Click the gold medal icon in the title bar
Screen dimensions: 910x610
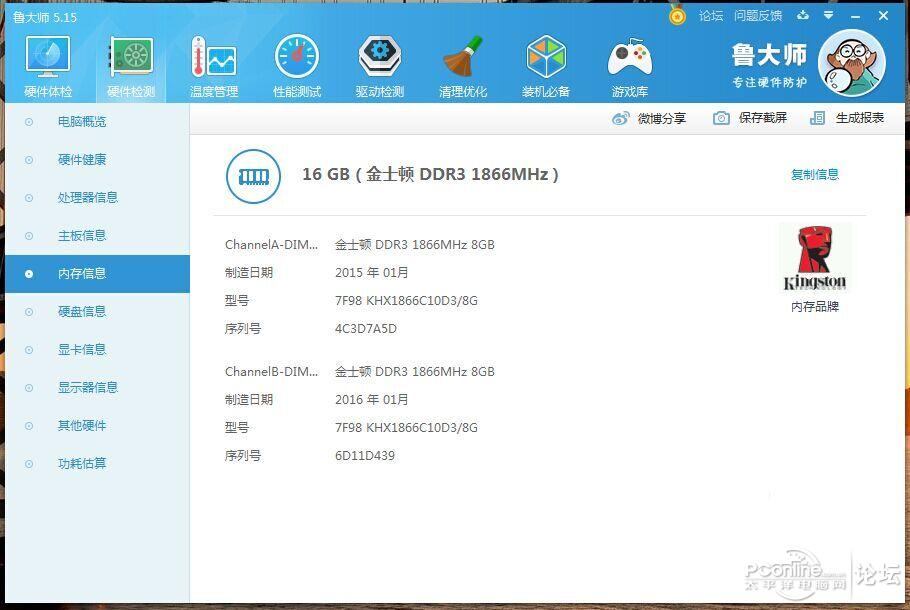[x=677, y=15]
